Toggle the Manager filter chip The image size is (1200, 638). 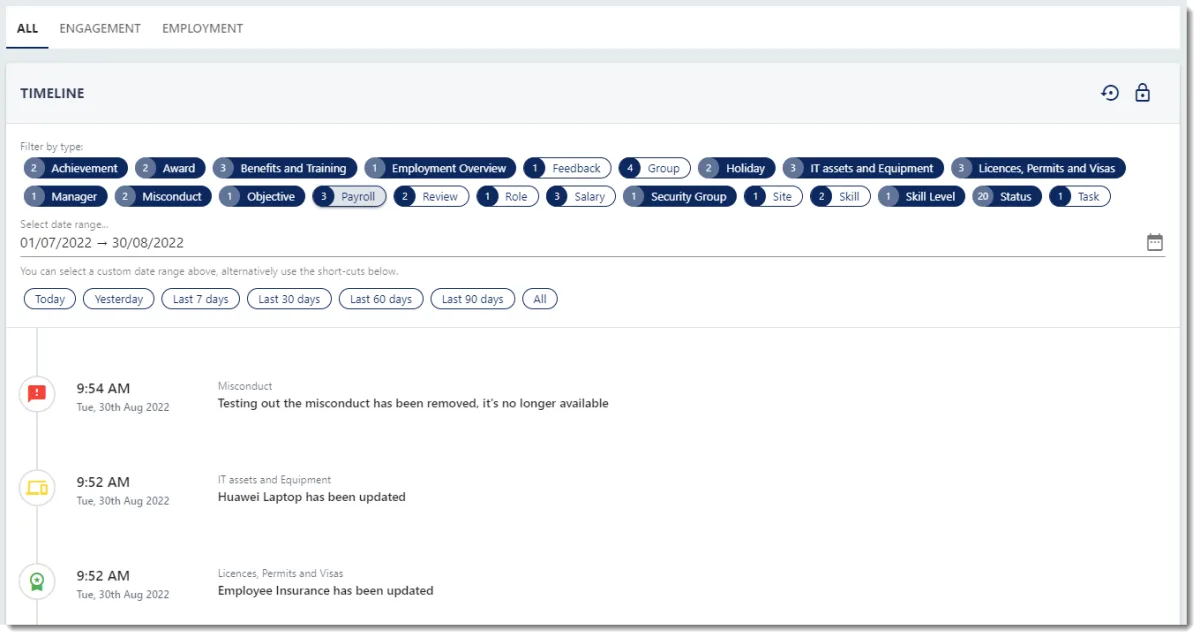tap(65, 196)
